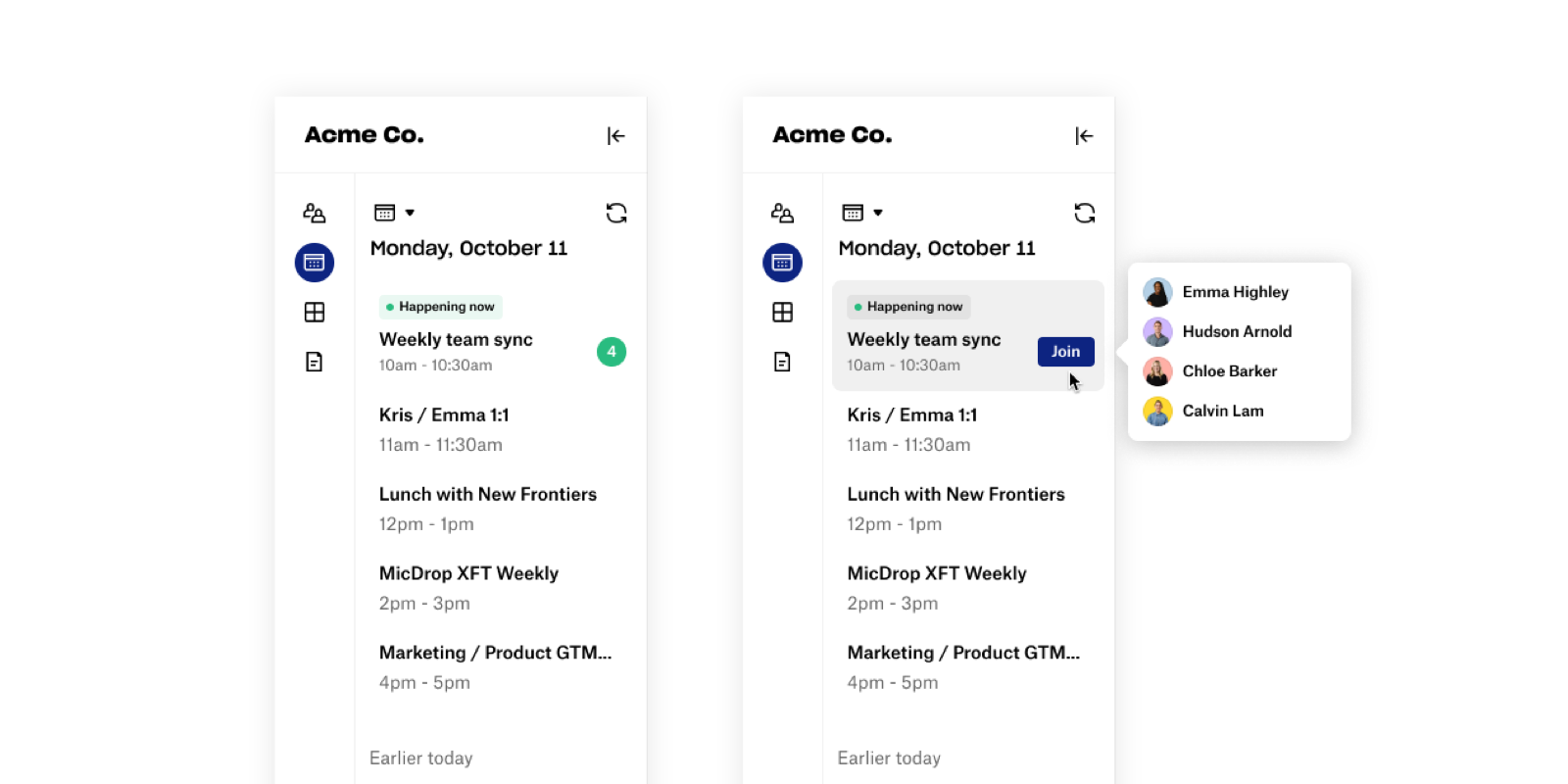Expand the calendar dropdown in right panel
1568x784 pixels.
[863, 213]
